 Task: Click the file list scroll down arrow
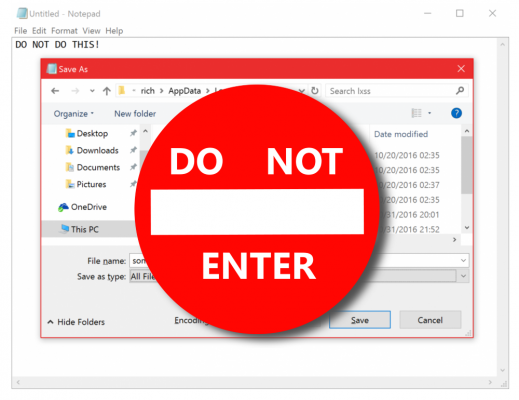click(467, 228)
